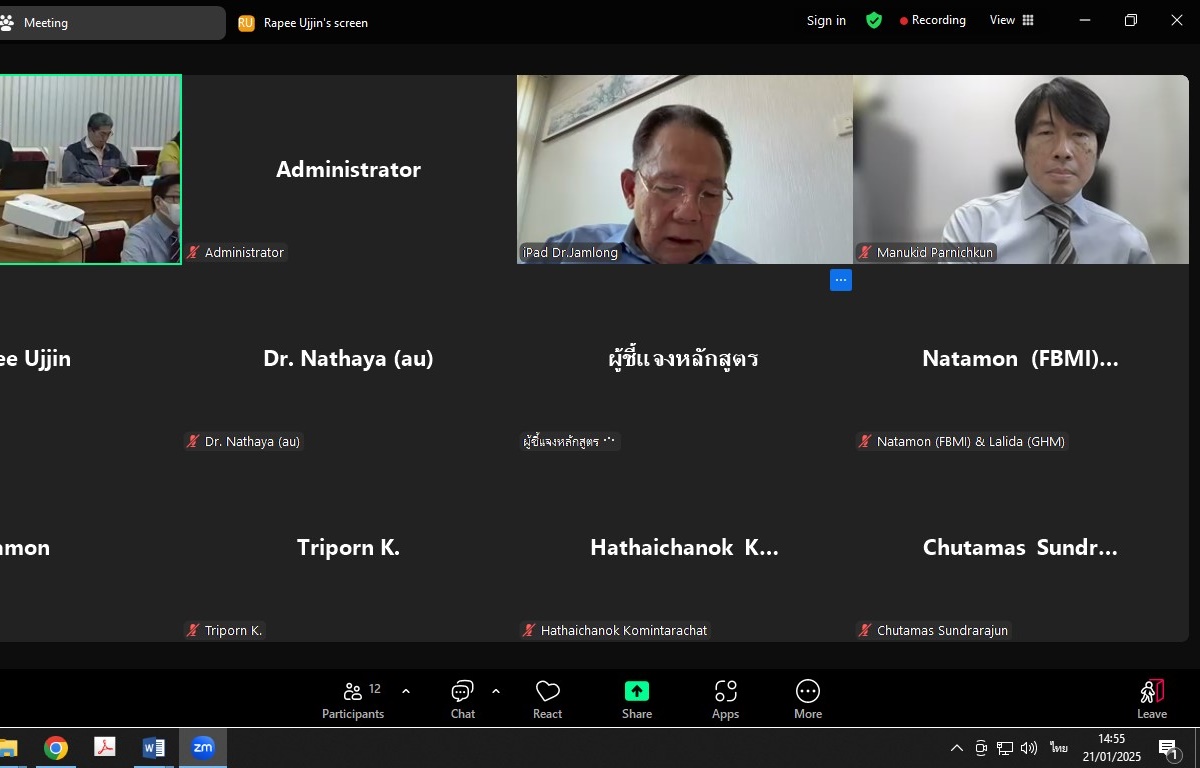Screen dimensions: 1200x768
Task: Switch to Rapee Ujjin's screen tab
Action: [x=304, y=23]
